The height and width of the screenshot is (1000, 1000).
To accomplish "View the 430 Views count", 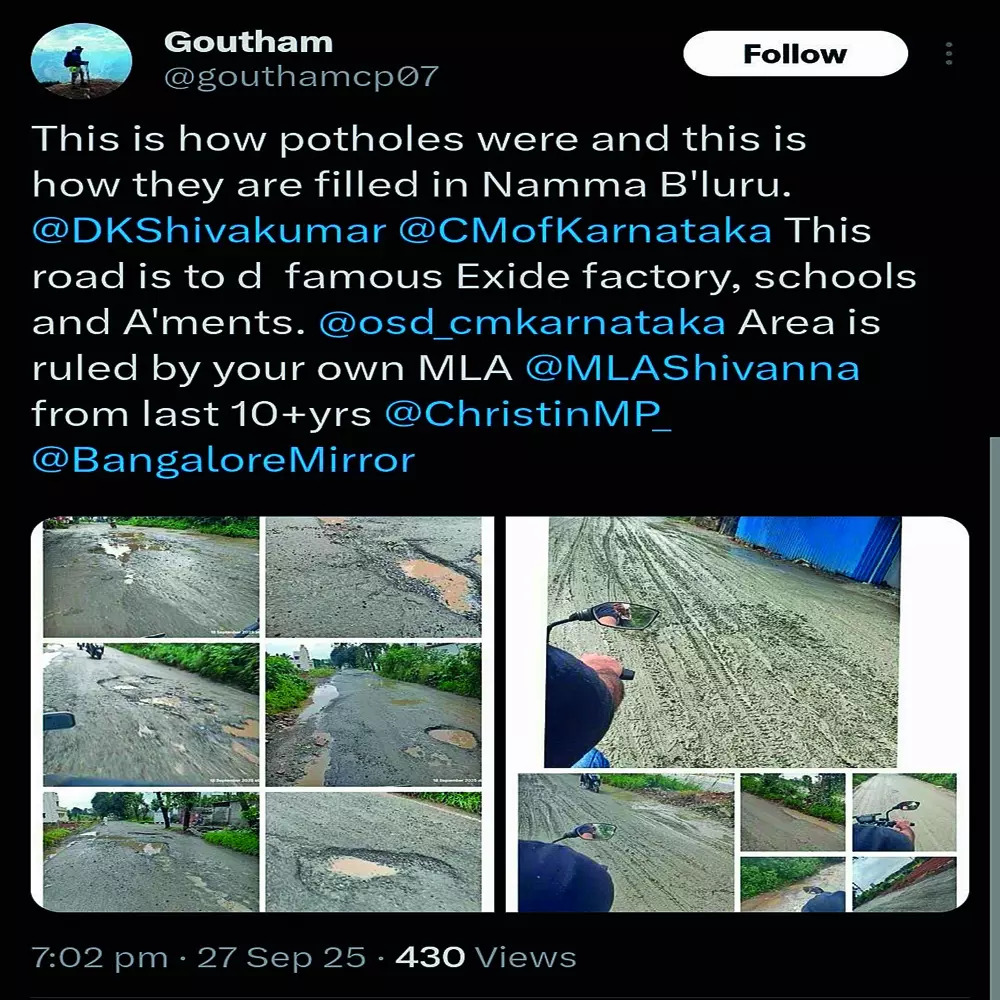I will pyautogui.click(x=485, y=957).
